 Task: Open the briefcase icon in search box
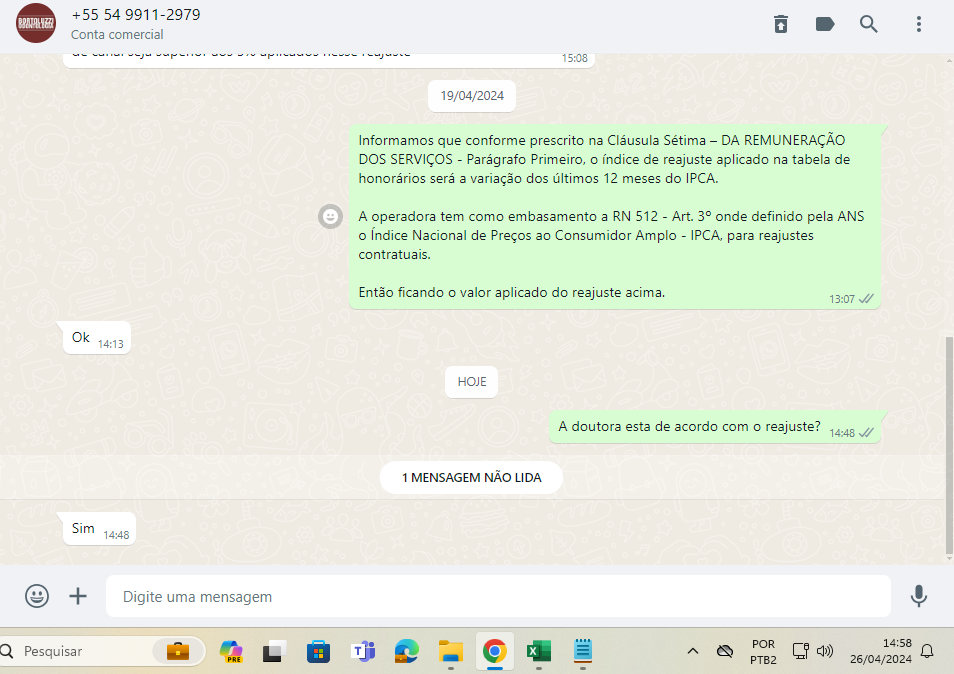(178, 651)
